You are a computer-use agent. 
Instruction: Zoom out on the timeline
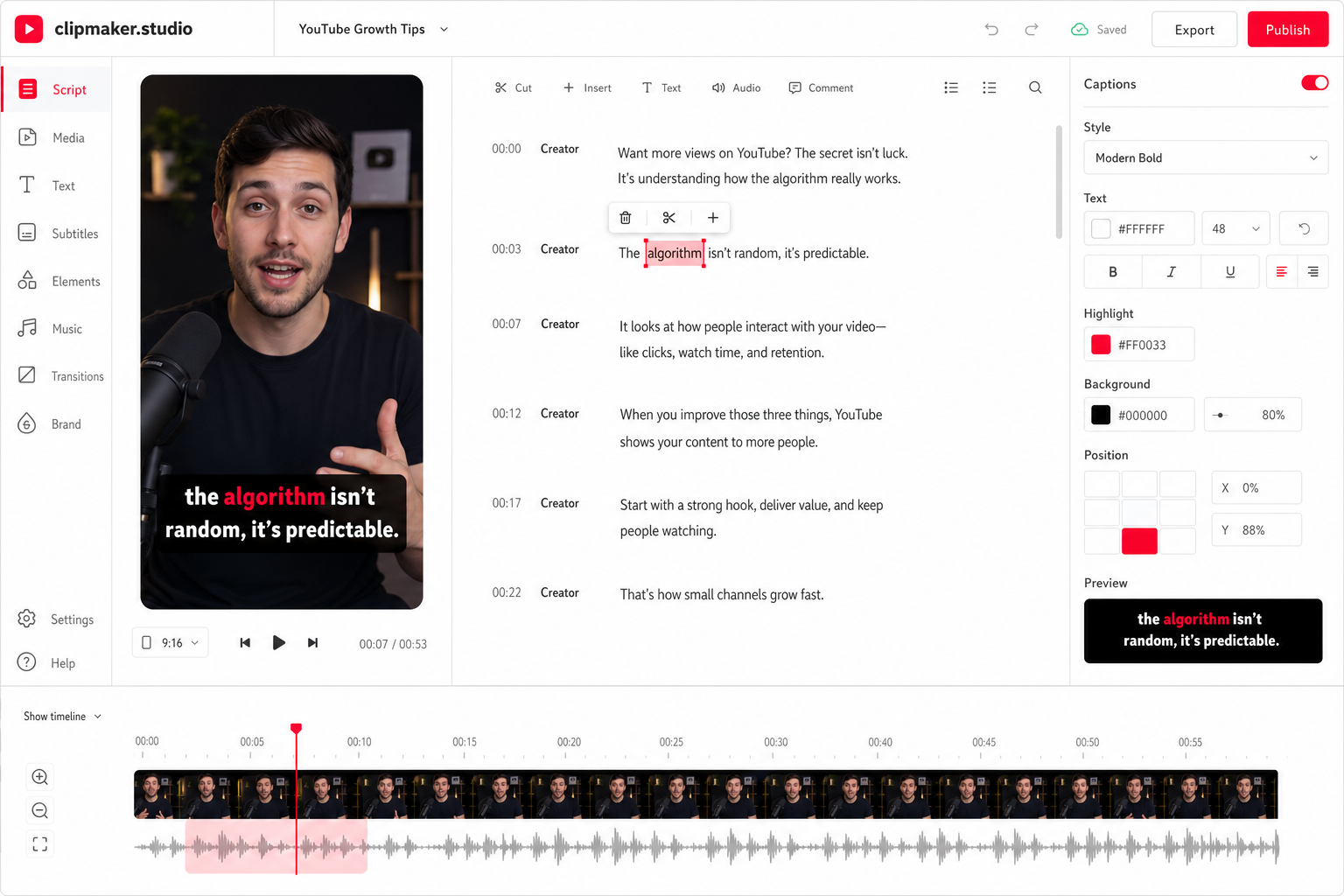pos(40,811)
